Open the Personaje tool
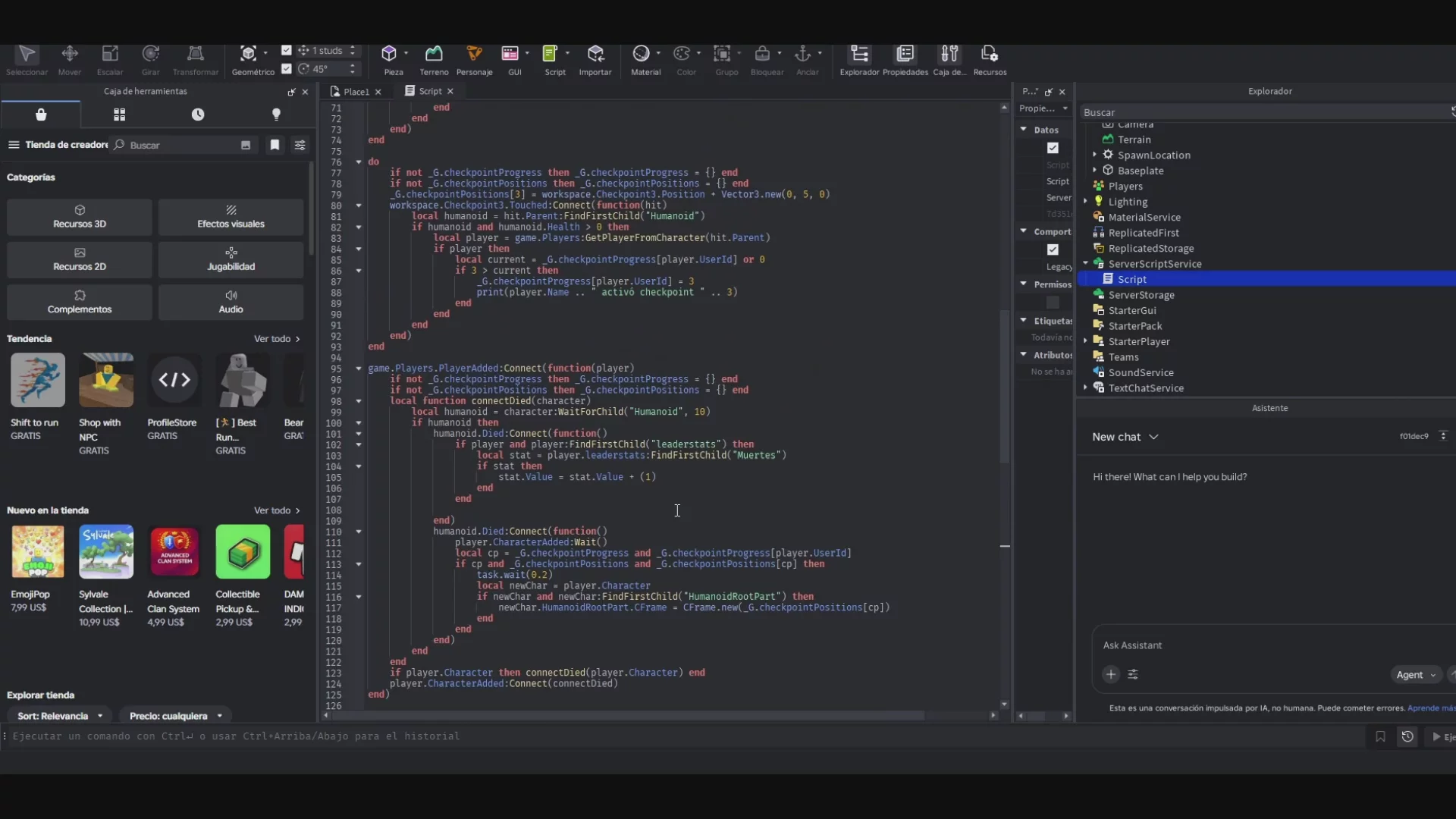This screenshot has height=819, width=1456. click(474, 54)
